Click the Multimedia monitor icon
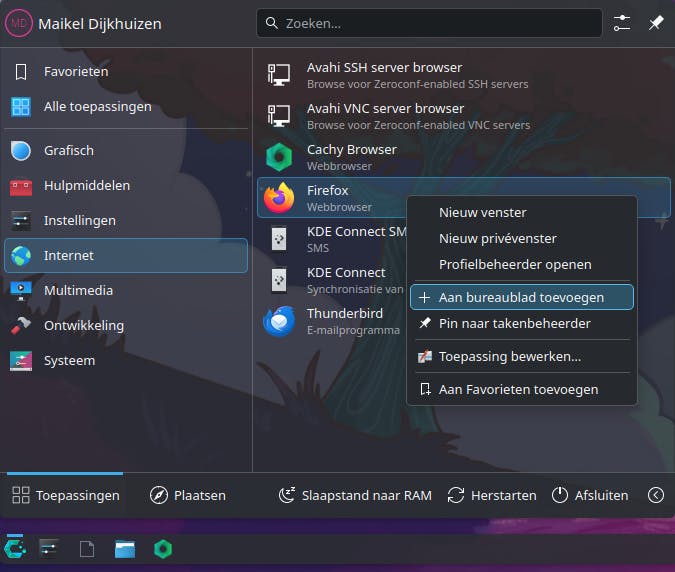This screenshot has width=675, height=572. click(x=21, y=291)
